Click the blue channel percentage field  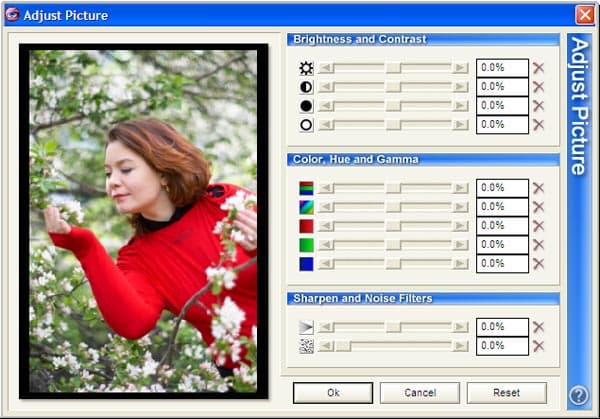[x=502, y=264]
